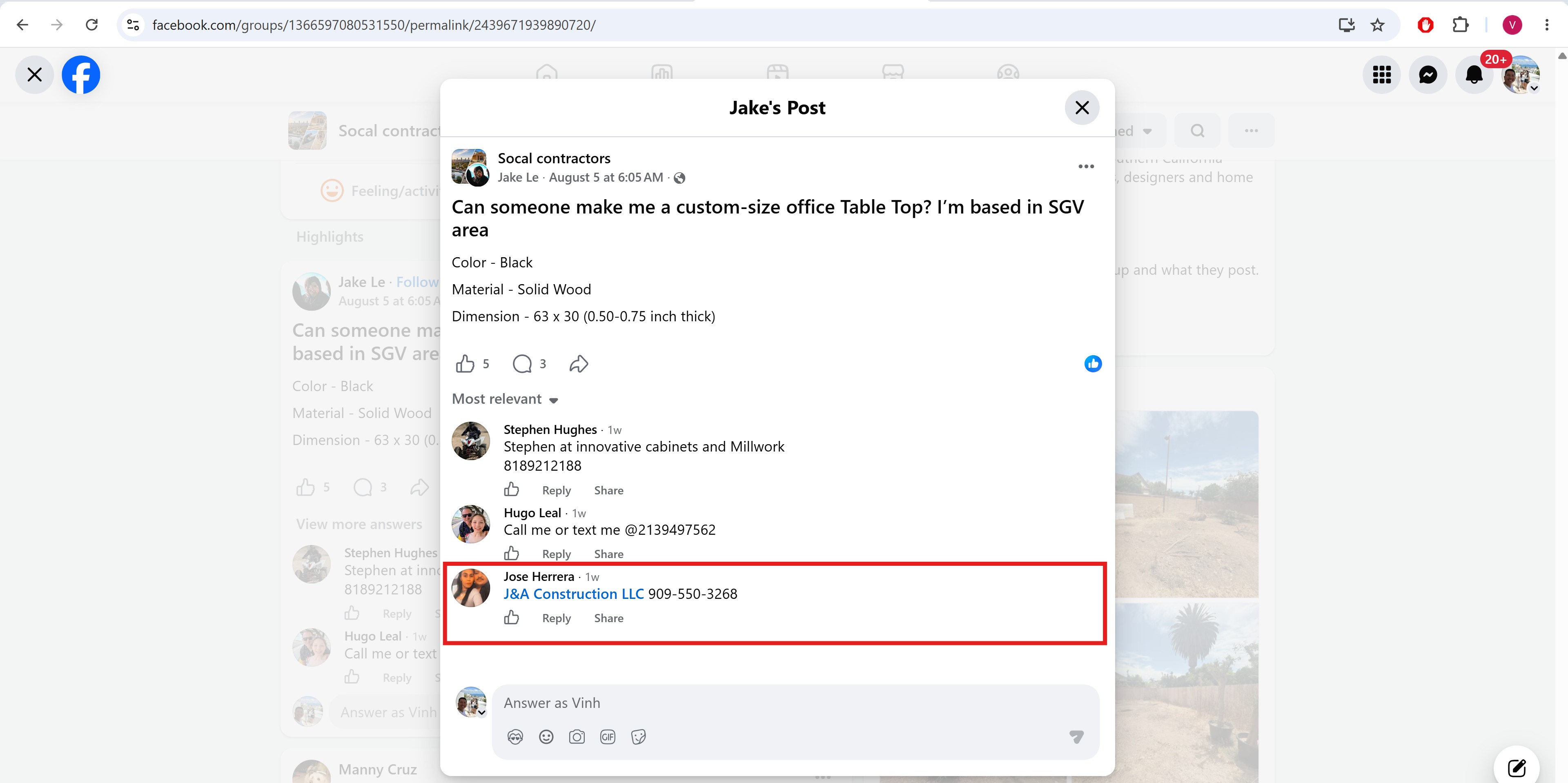This screenshot has height=783, width=1568.
Task: Click the install app icon in address bar
Action: (x=1346, y=25)
